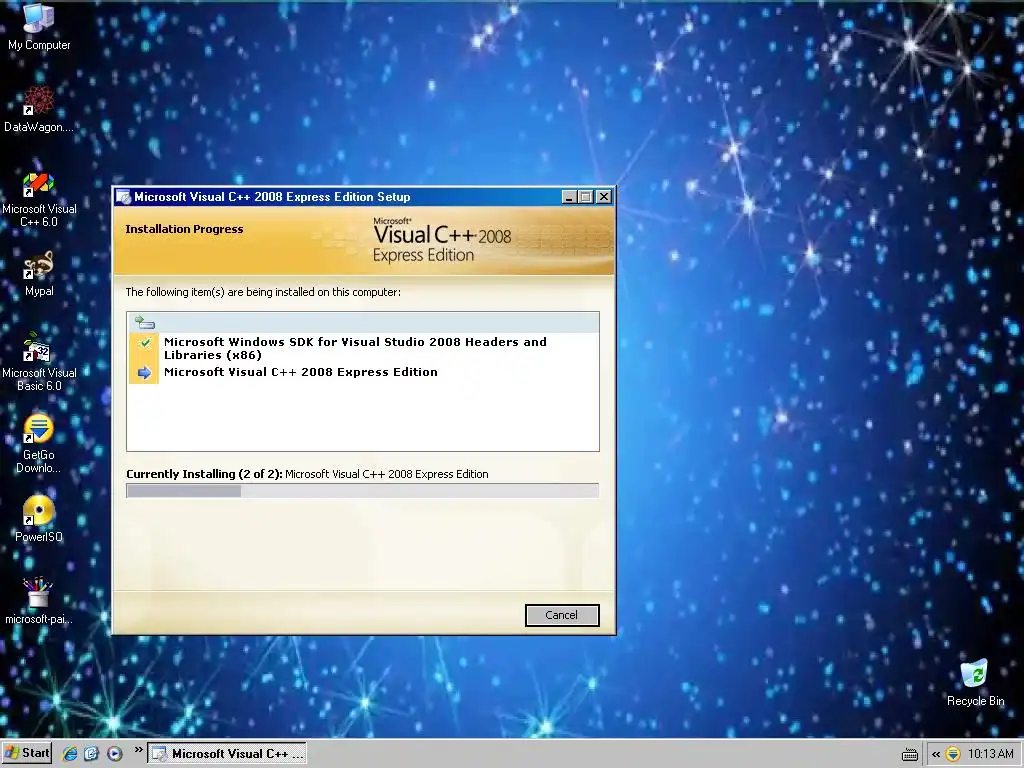Image resolution: width=1024 pixels, height=768 pixels.
Task: Minimize the Setup window
Action: tap(569, 197)
